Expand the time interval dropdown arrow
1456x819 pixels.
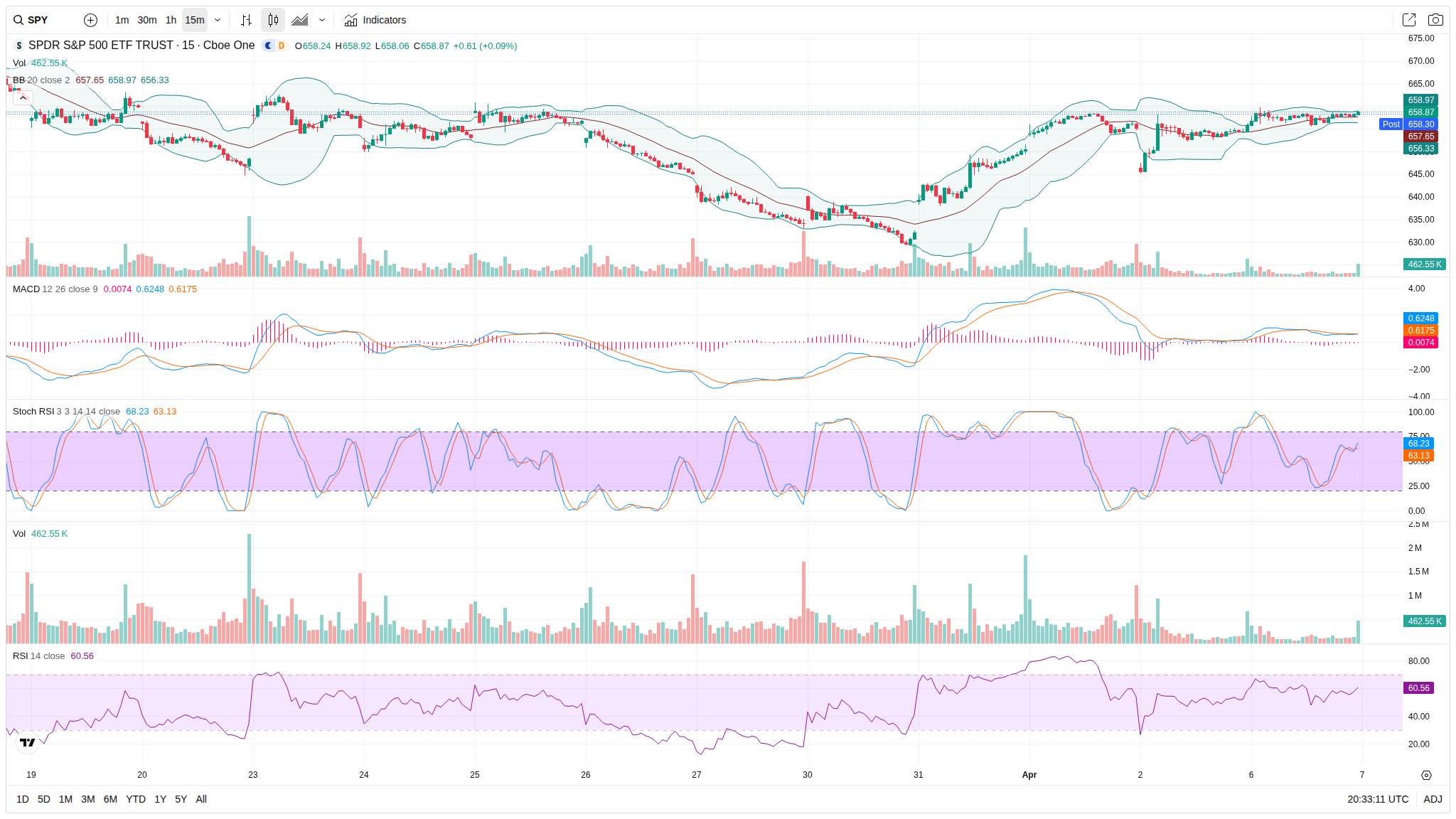218,20
